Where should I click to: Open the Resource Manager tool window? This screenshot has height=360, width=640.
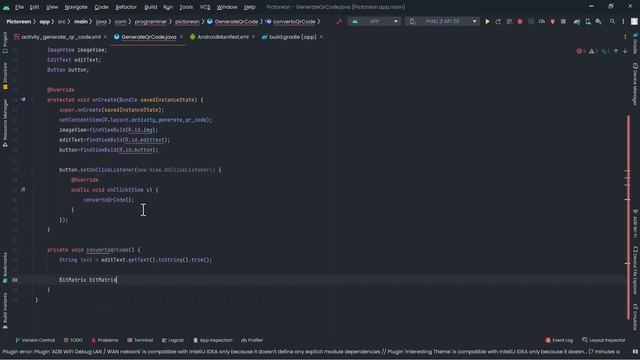[5, 123]
